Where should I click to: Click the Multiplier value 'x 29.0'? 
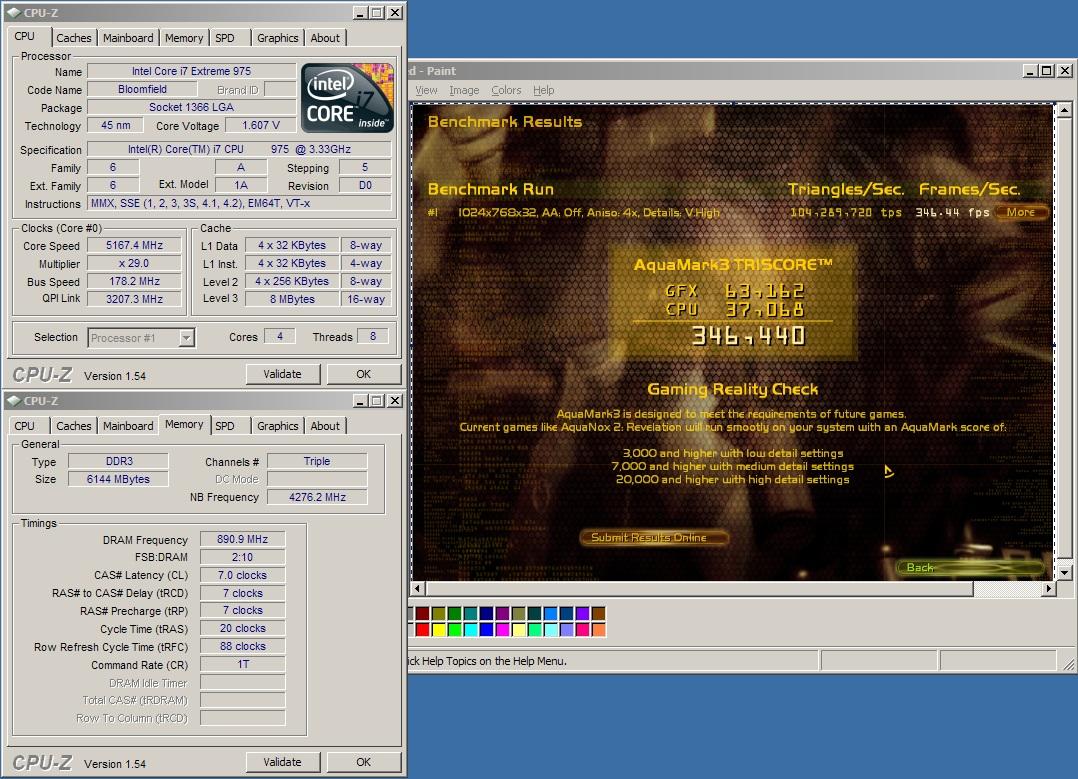[135, 263]
